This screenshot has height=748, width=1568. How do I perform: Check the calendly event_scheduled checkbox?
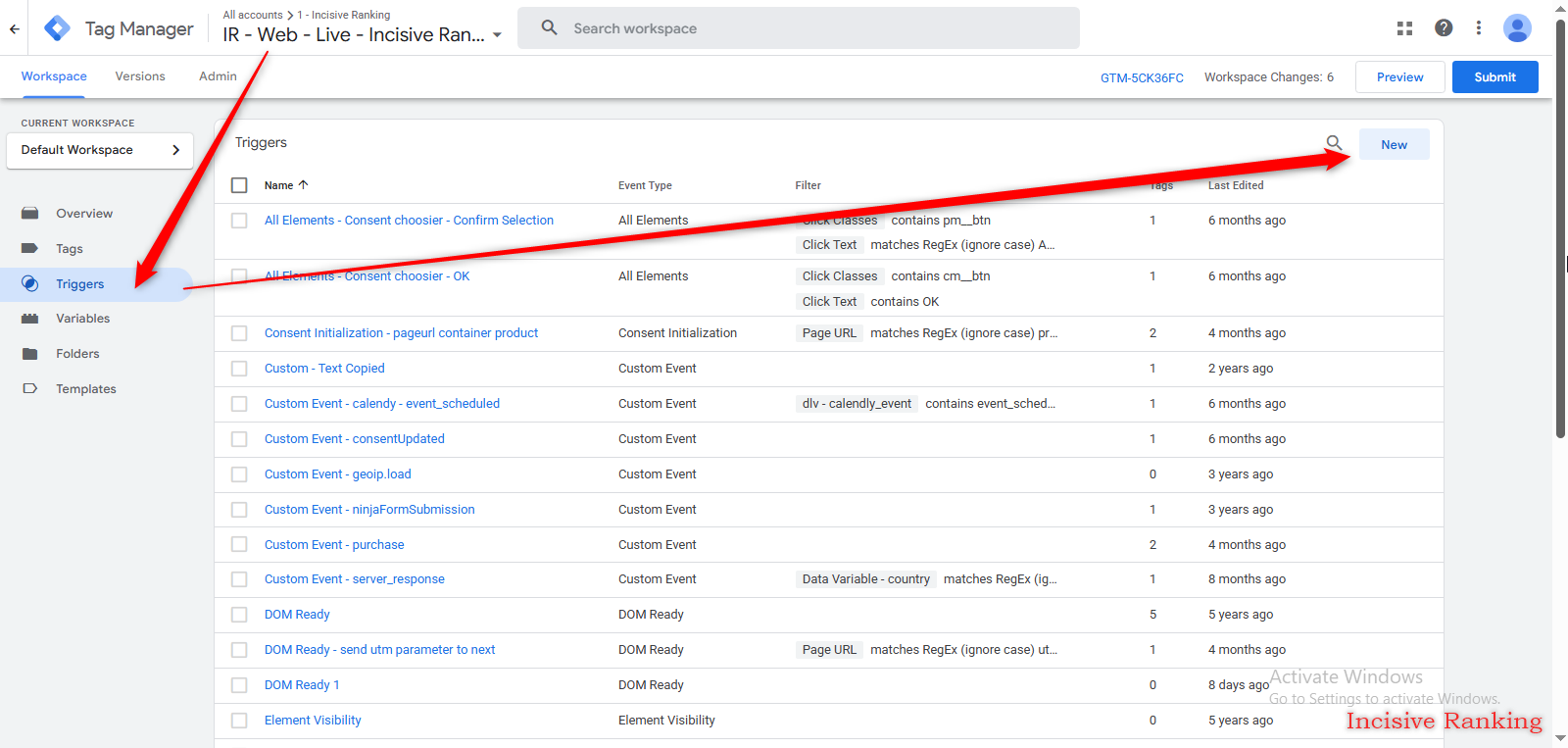click(239, 404)
